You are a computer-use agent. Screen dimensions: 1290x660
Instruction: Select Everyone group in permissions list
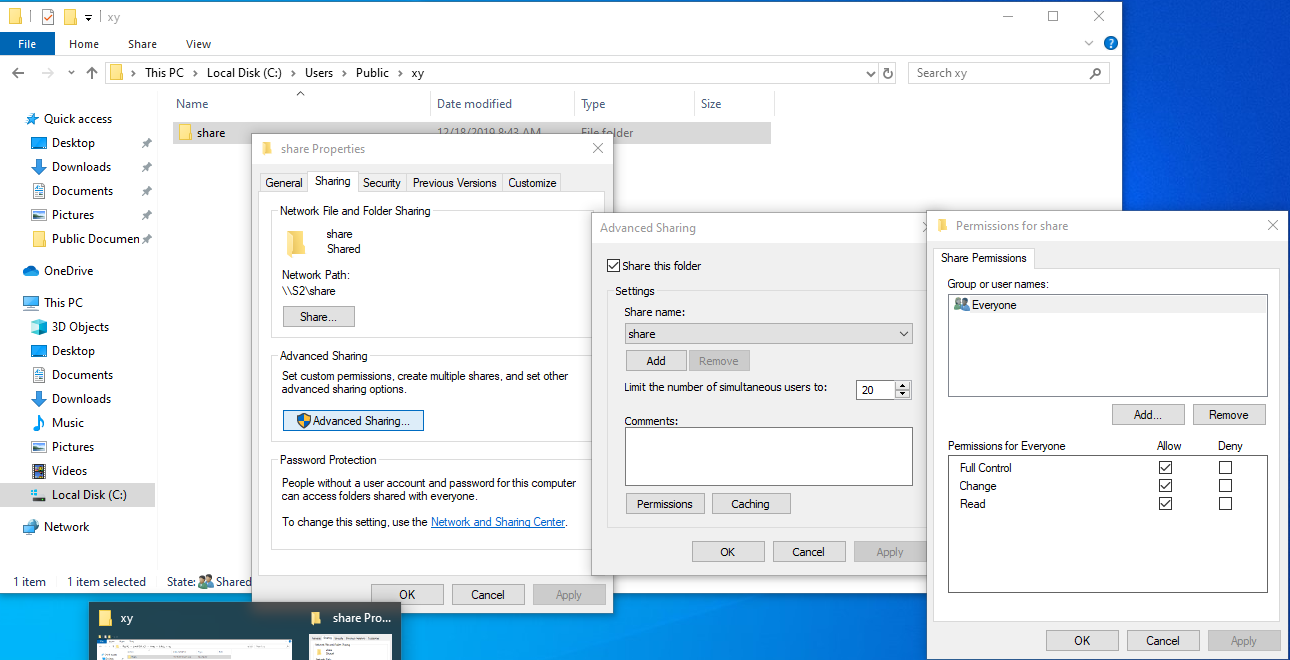[x=1107, y=305]
